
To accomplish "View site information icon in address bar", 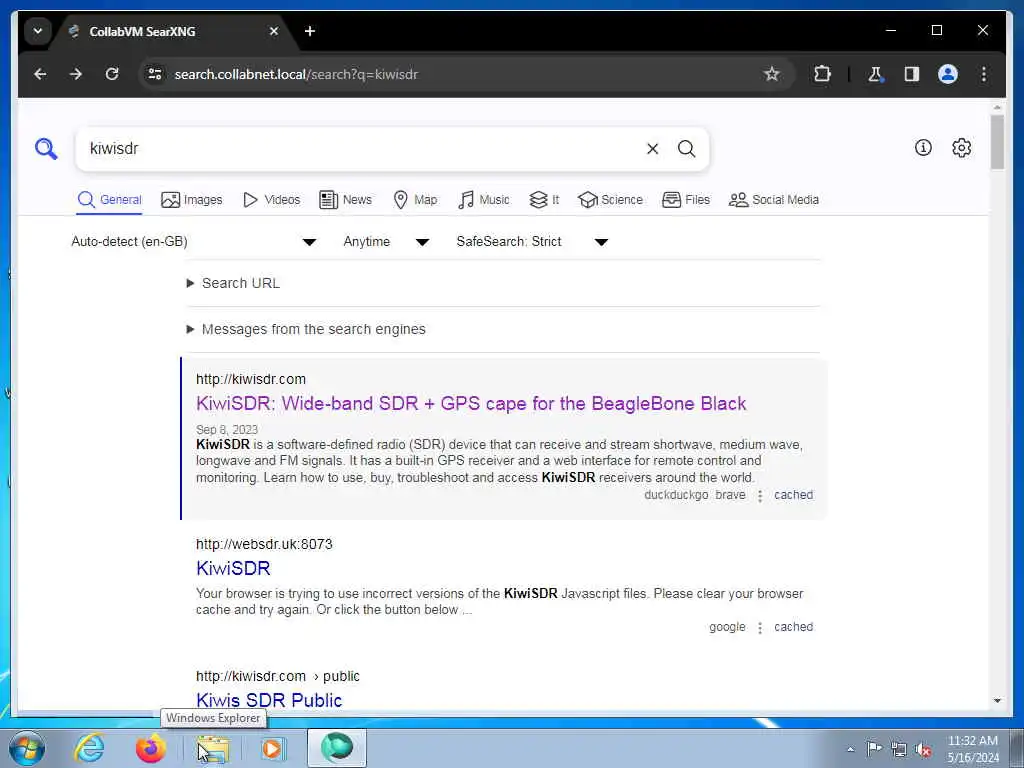I will (155, 74).
